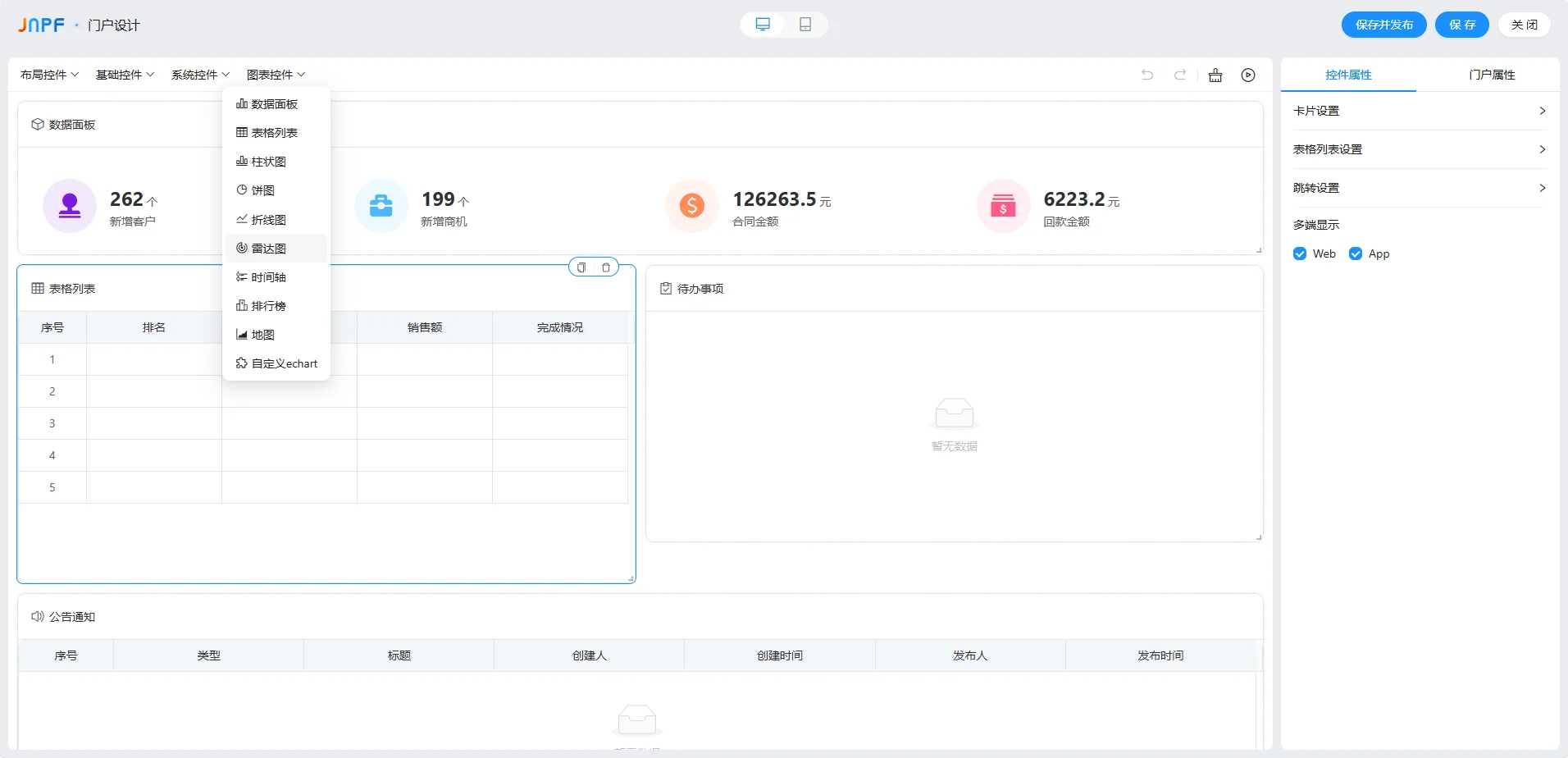Add a 雷达图 from the menu

pos(276,249)
